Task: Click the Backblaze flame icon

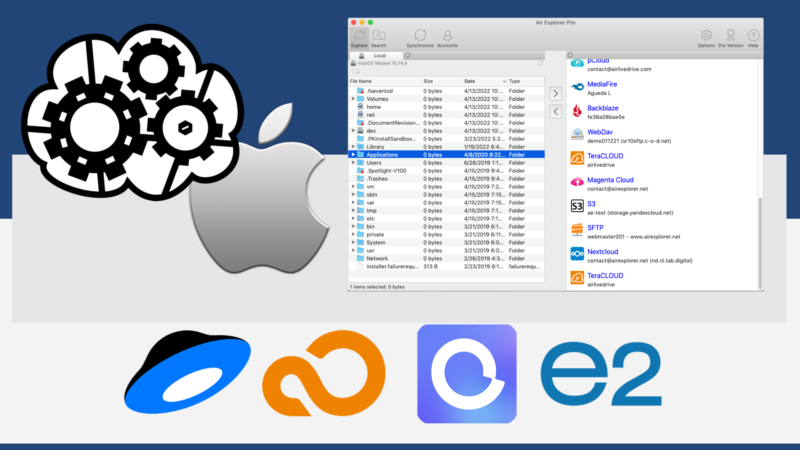Action: point(577,111)
